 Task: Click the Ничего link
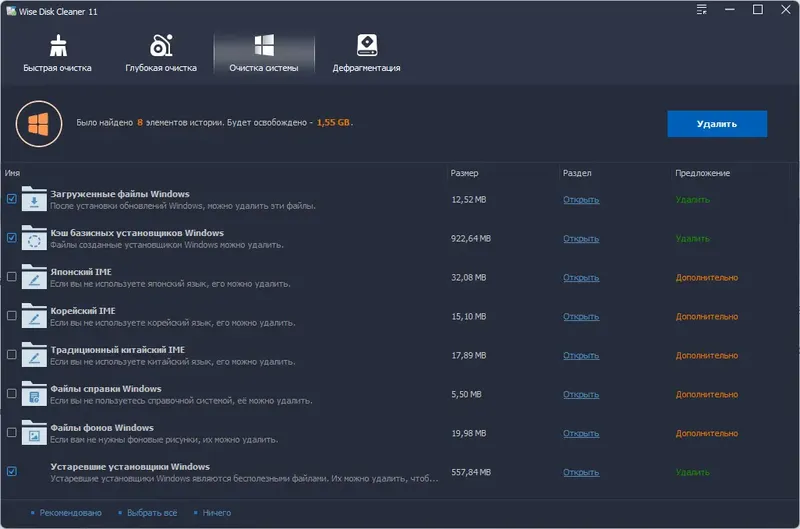217,513
